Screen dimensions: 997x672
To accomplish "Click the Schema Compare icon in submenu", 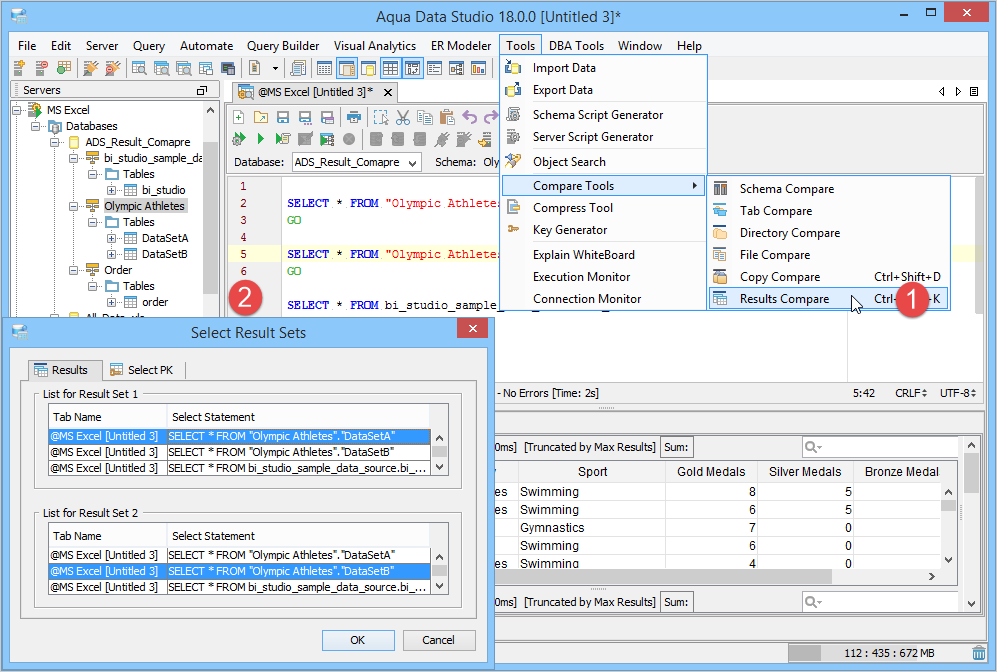I will tap(720, 189).
